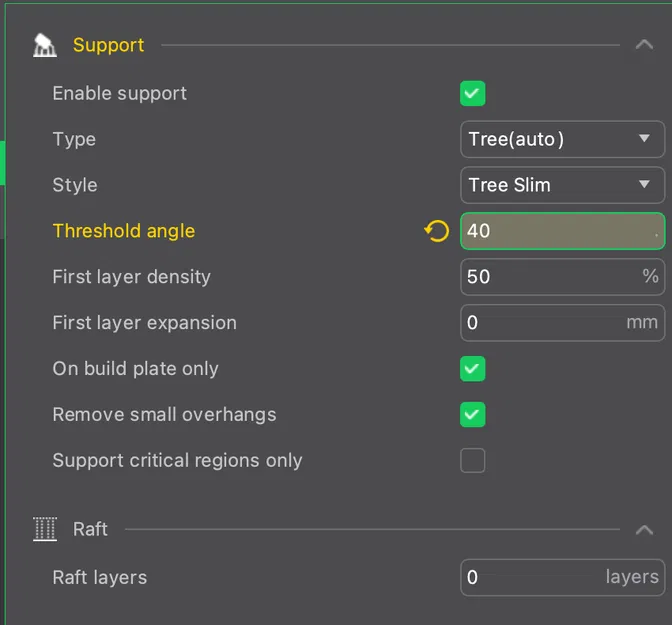
Task: Click the Threshold angle input field
Action: pyautogui.click(x=555, y=231)
